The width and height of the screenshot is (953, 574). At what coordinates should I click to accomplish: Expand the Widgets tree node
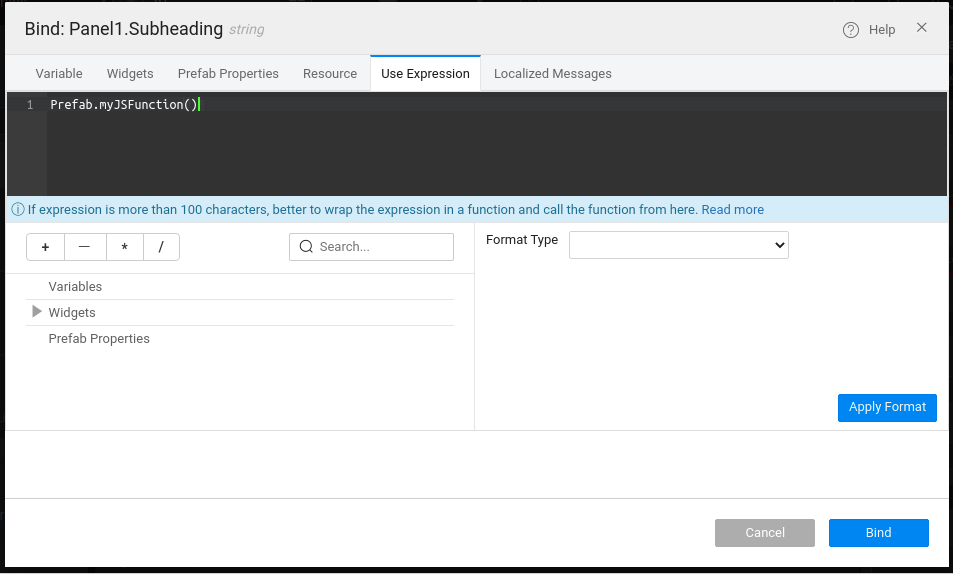click(x=37, y=312)
